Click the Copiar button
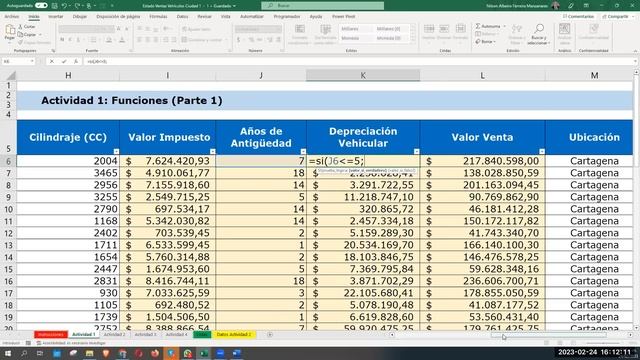This screenshot has width=640, height=360. [x=27, y=35]
